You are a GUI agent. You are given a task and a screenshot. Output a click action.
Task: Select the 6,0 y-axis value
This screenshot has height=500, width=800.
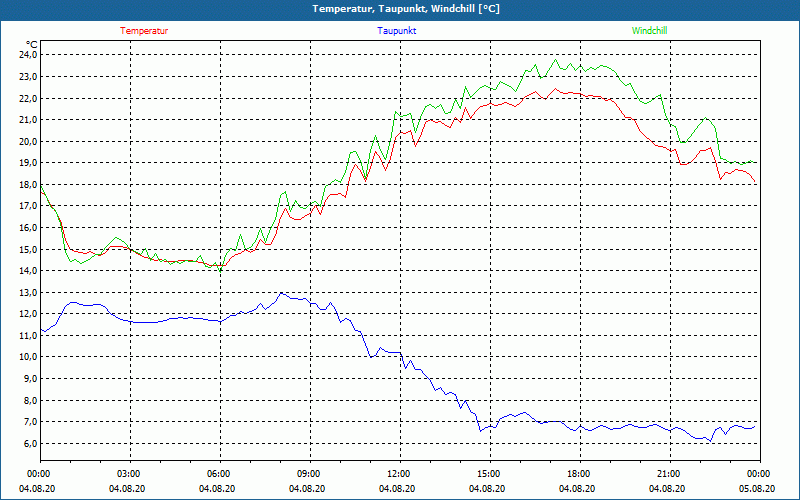[x=30, y=443]
